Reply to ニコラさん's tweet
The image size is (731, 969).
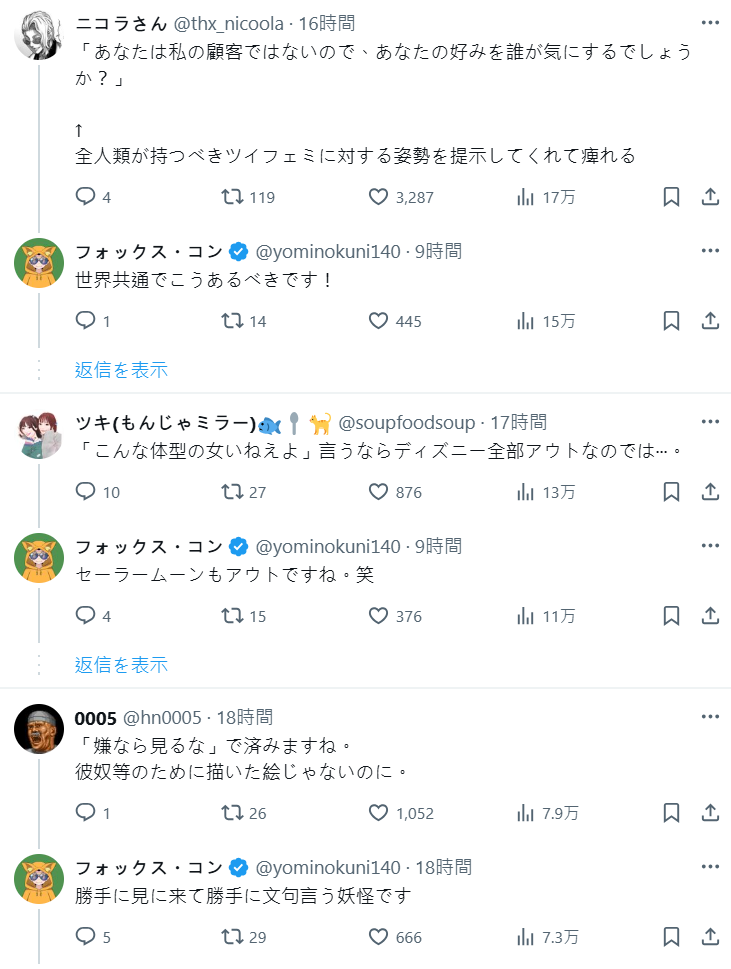click(x=86, y=197)
